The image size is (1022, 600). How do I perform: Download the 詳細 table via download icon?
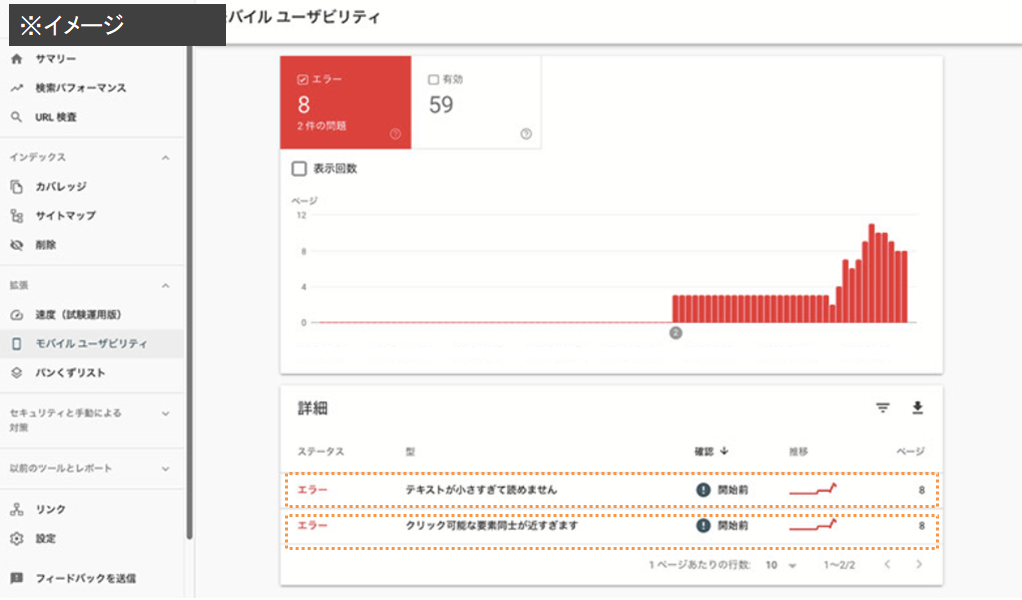(917, 408)
